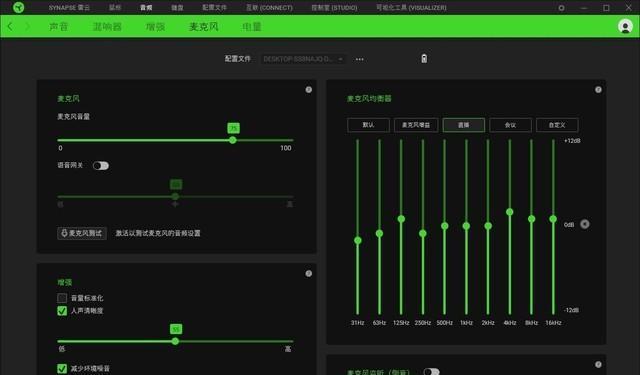Go forward with the right arrow

pyautogui.click(x=27, y=27)
